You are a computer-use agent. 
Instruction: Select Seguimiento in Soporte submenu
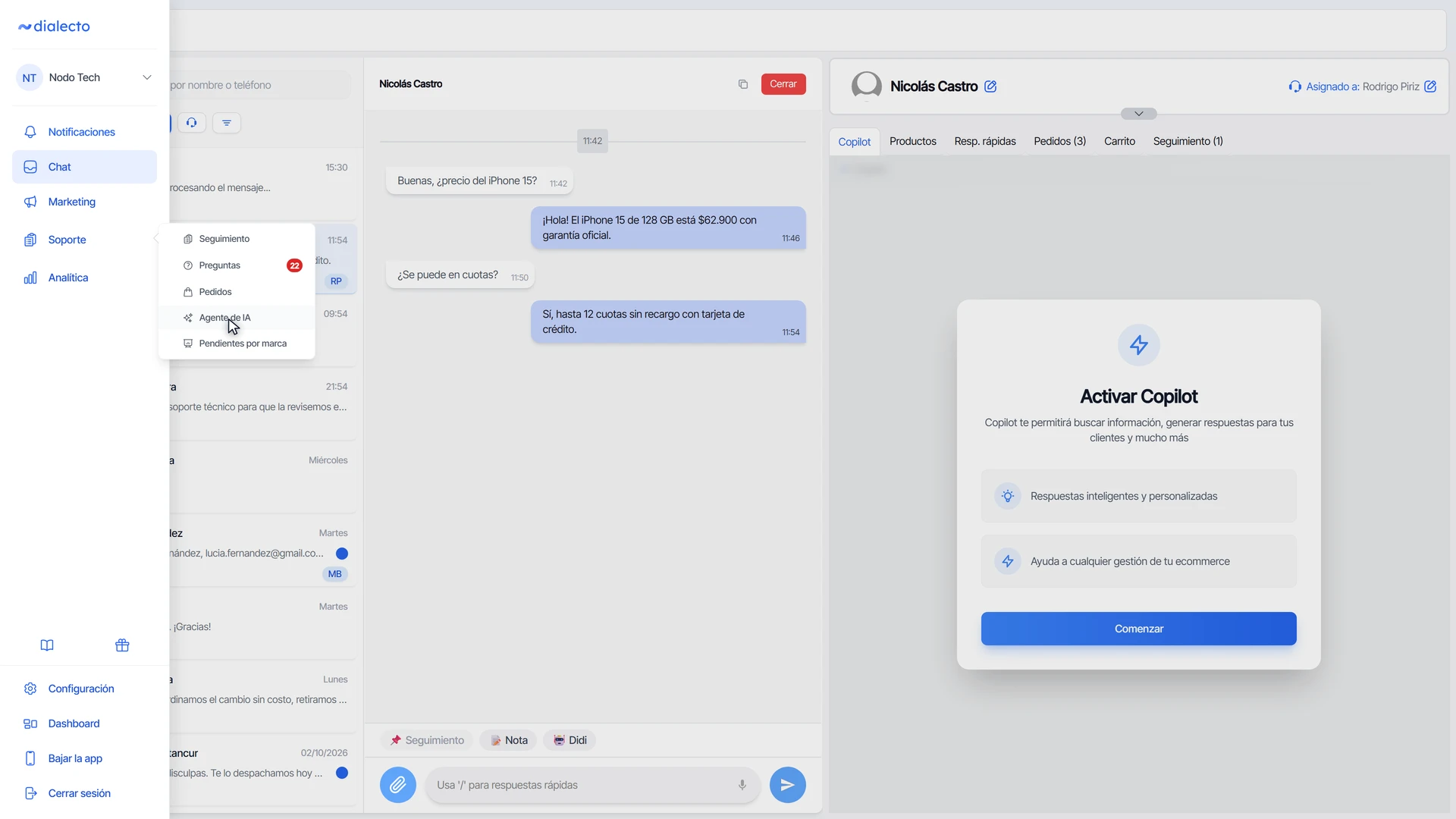coord(237,239)
